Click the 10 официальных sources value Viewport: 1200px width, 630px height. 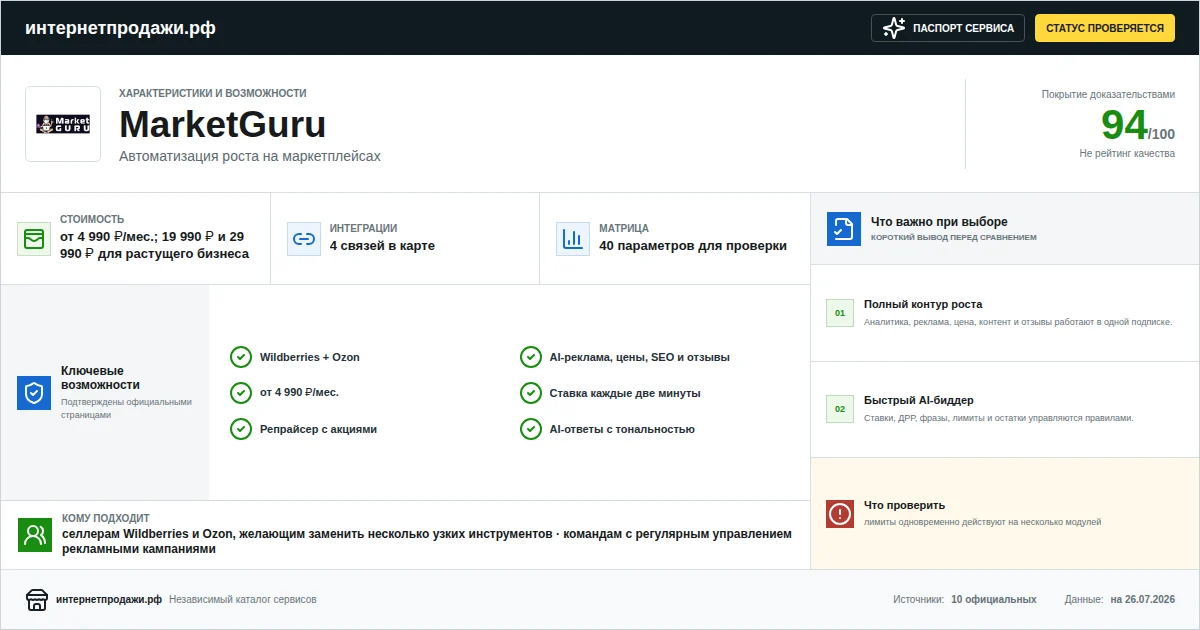tap(994, 600)
